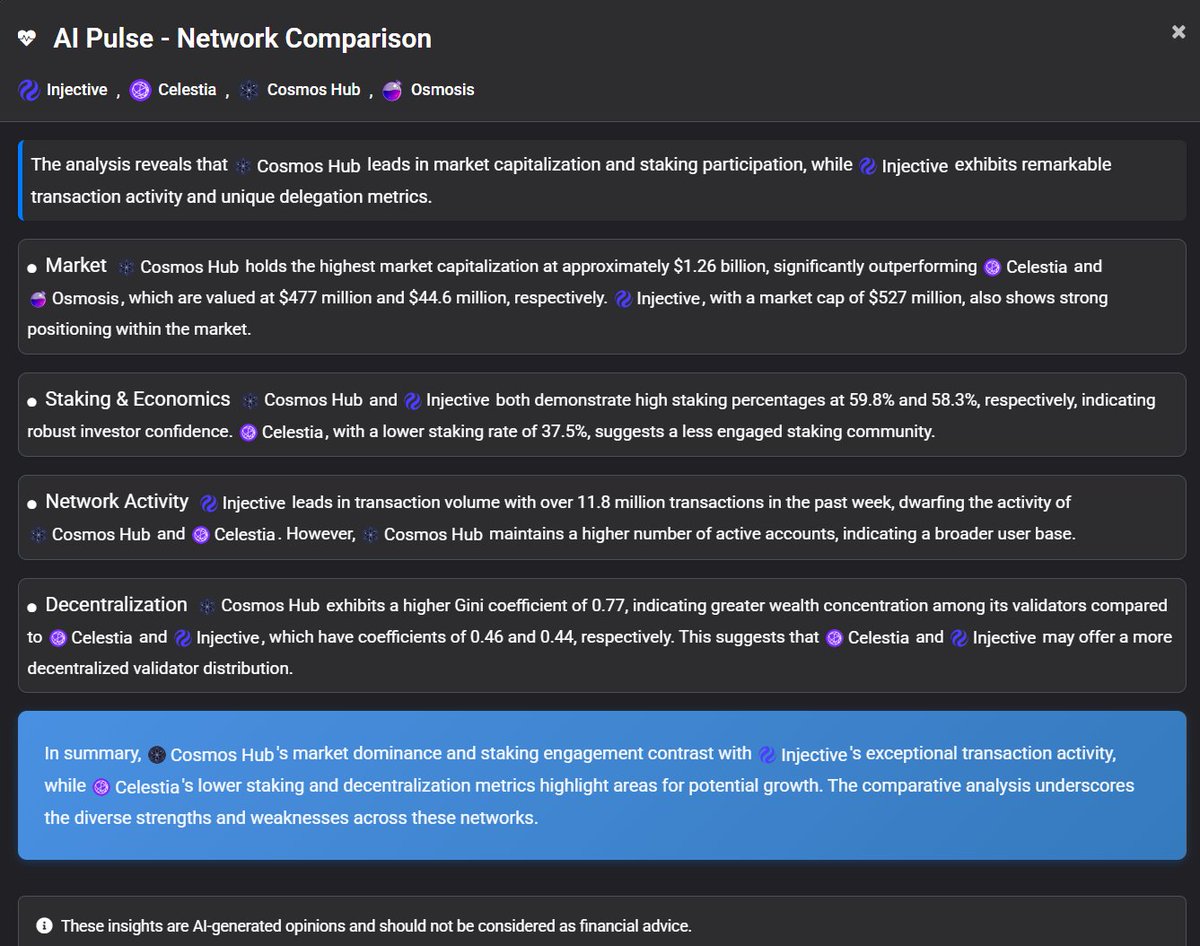This screenshot has height=946, width=1200.
Task: Close the AI Pulse Network Comparison dialog
Action: (1178, 32)
